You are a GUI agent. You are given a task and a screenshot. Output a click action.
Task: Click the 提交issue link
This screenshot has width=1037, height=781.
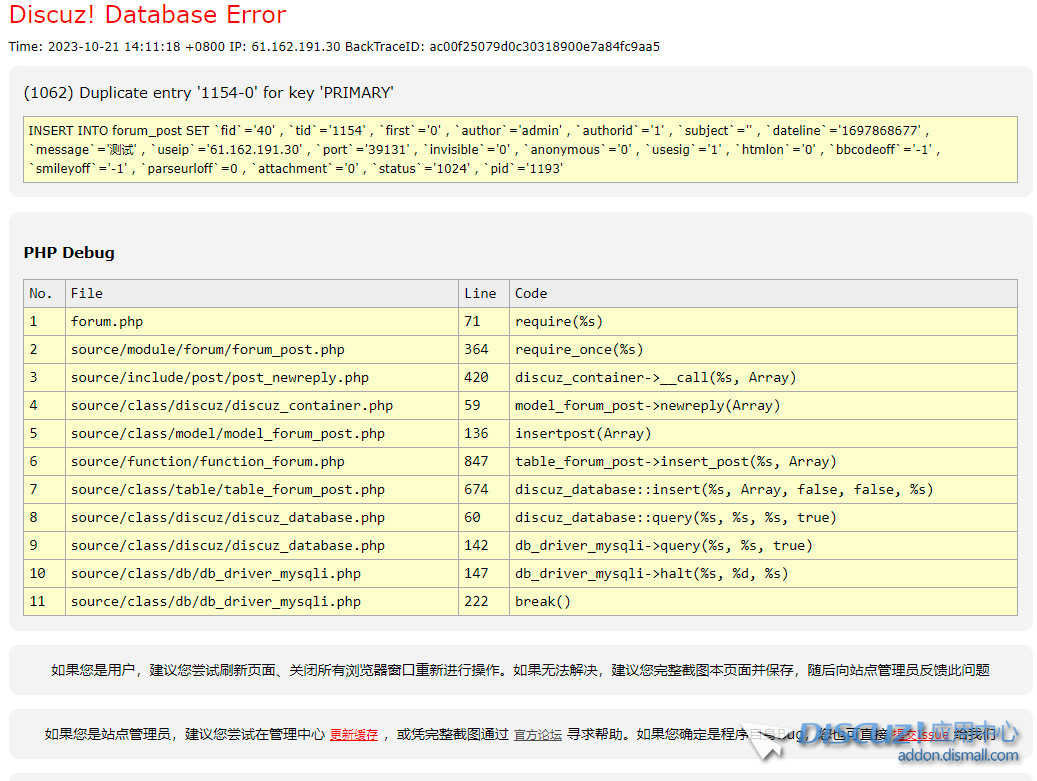click(920, 734)
